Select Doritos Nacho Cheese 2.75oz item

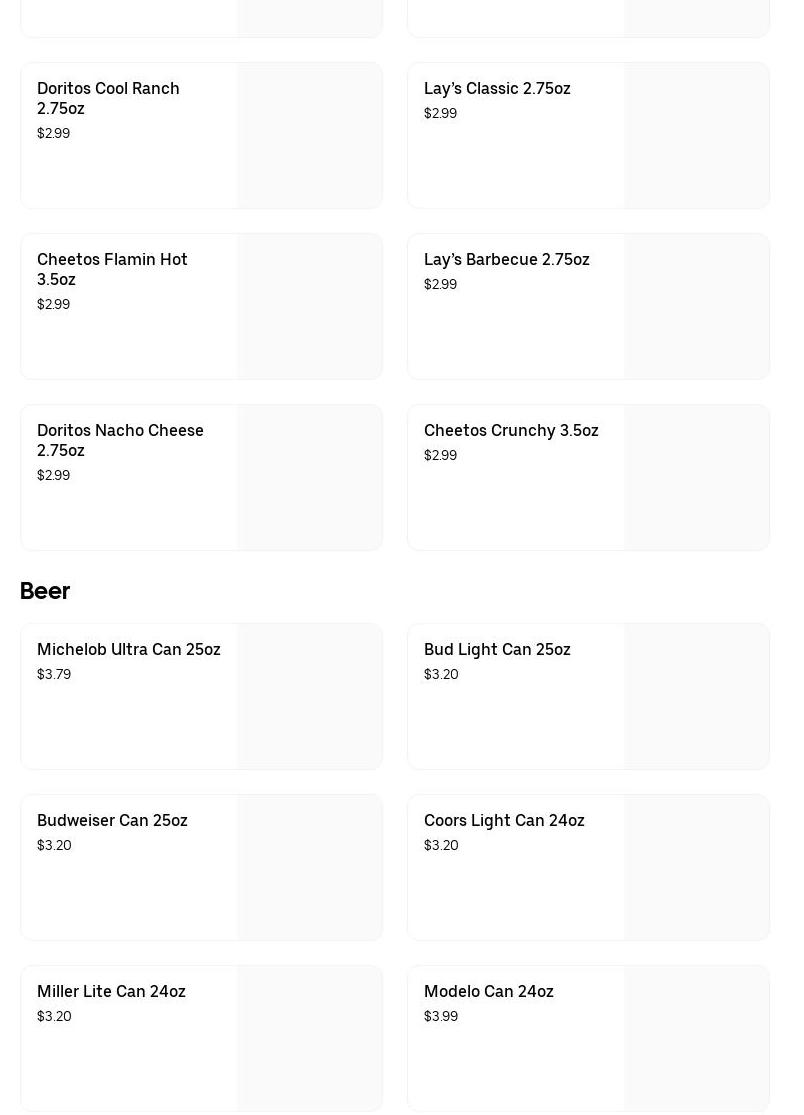click(x=120, y=440)
